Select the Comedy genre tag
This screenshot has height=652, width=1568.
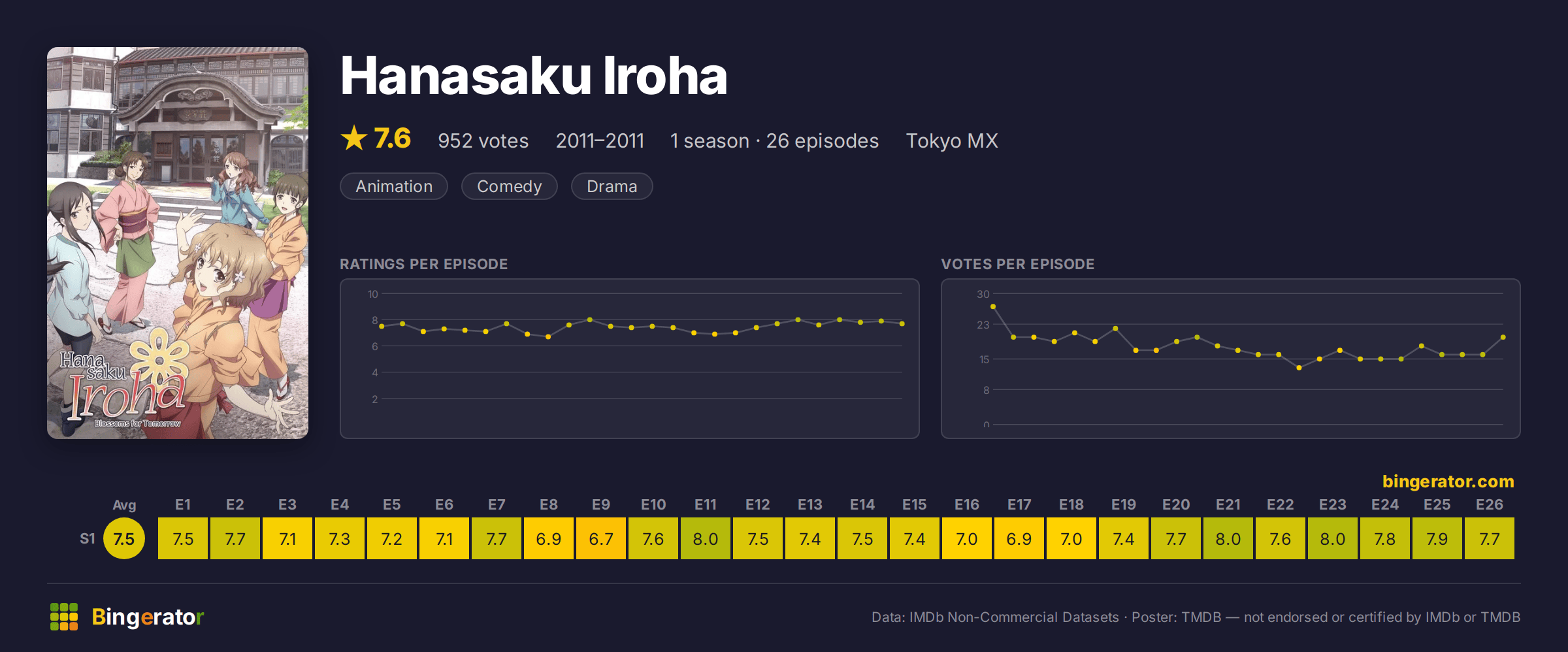pyautogui.click(x=510, y=186)
